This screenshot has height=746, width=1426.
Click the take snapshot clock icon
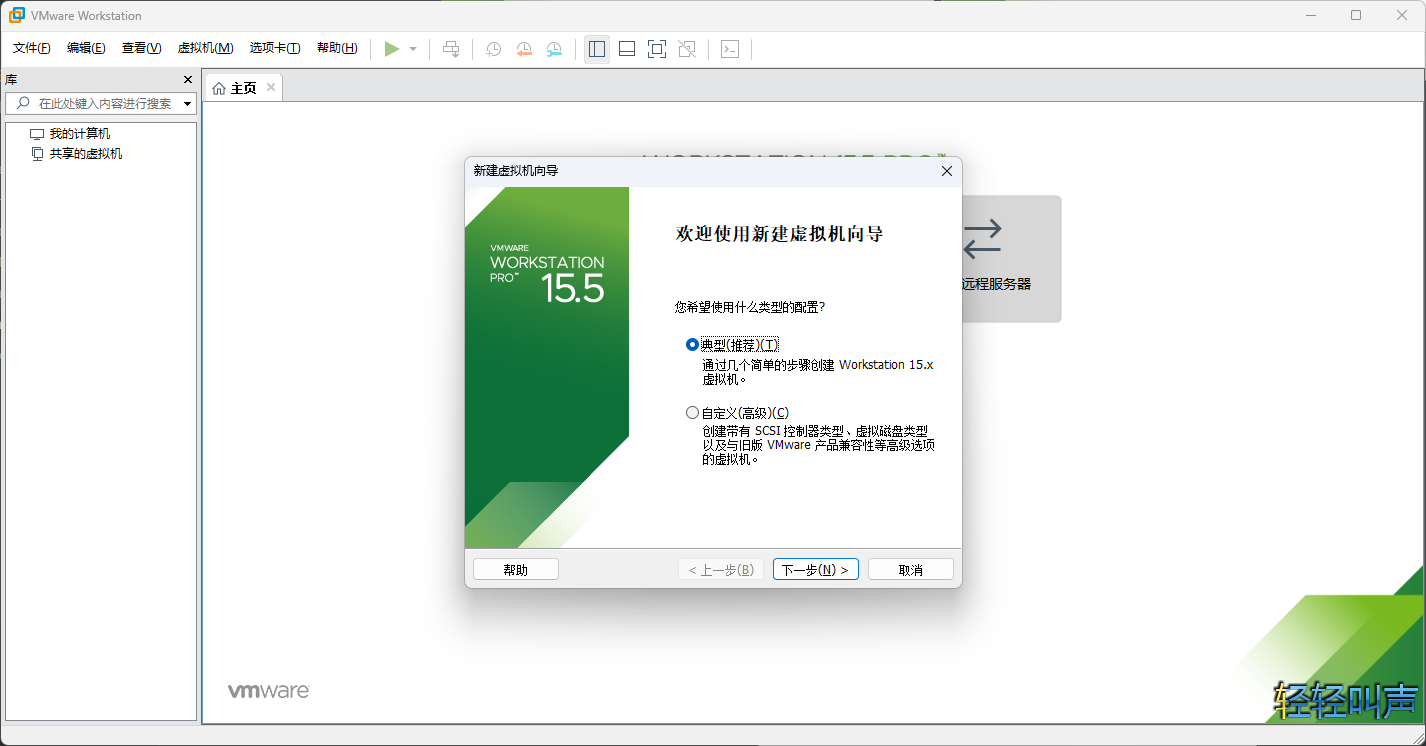coord(493,48)
